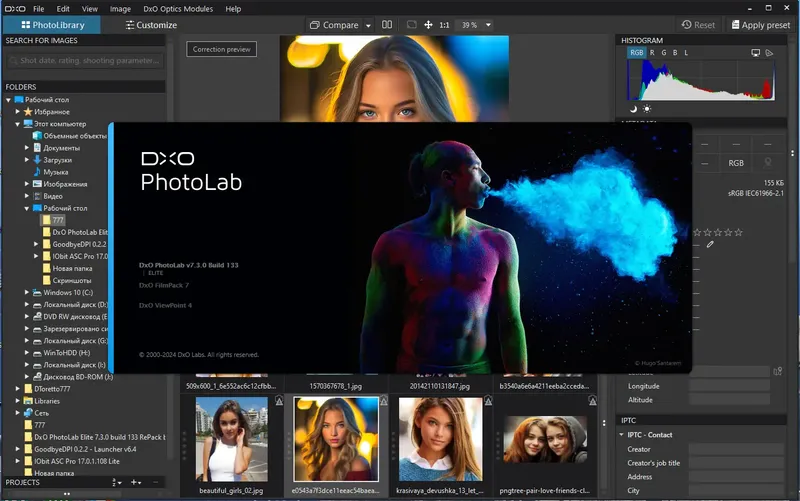Click the warning icon on krasivaya_devushka thumbnail
Viewport: 800px width, 501px height.
(488, 401)
